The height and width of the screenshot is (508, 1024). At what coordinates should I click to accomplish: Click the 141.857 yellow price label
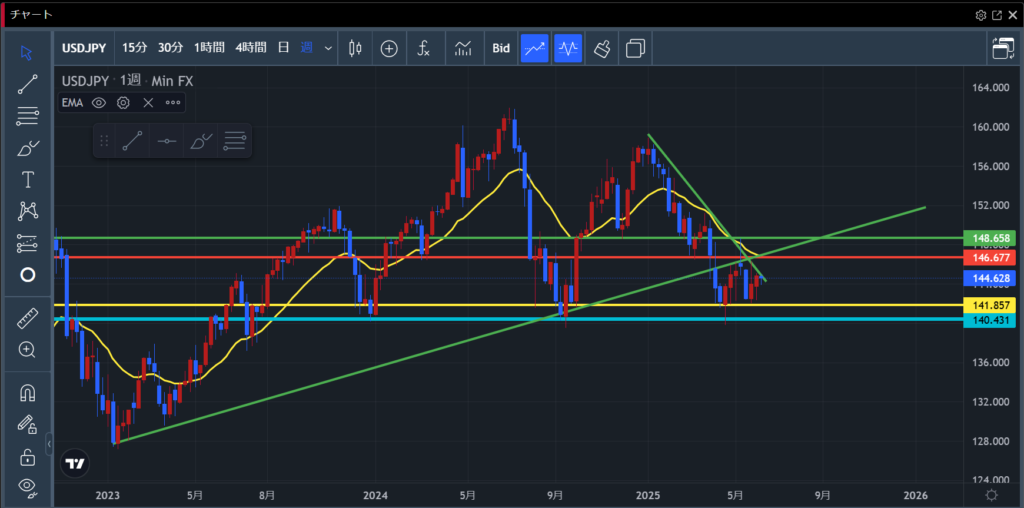(x=991, y=305)
